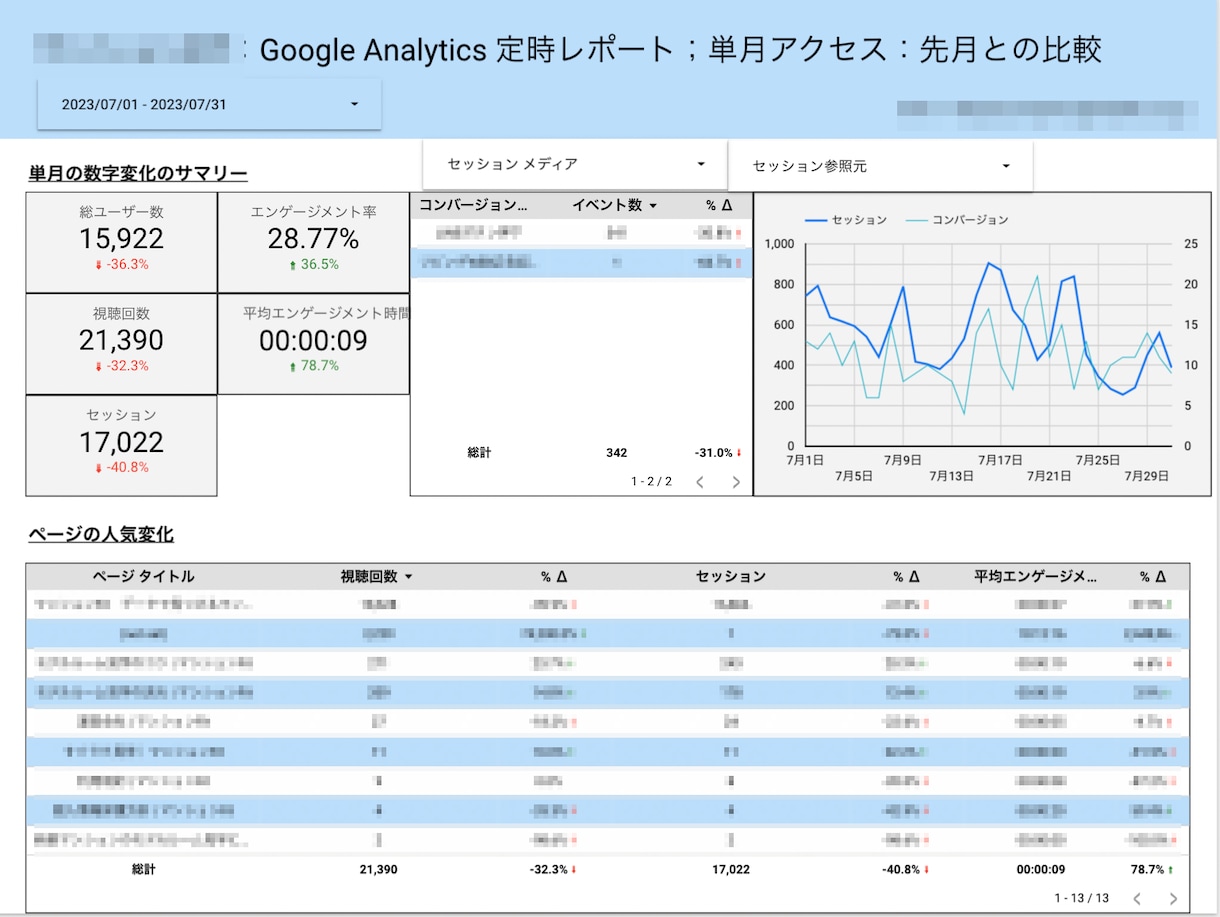Screen dimensions: 1220x917
Task: Select the 視聴回数 21,390 scorecard
Action: tap(121, 344)
